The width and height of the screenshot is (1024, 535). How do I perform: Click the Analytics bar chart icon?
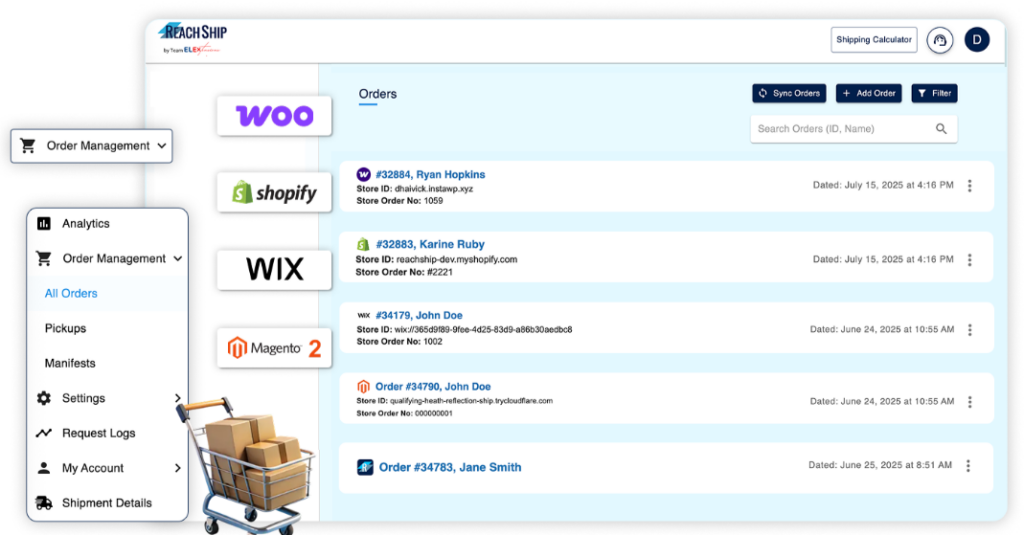(44, 223)
